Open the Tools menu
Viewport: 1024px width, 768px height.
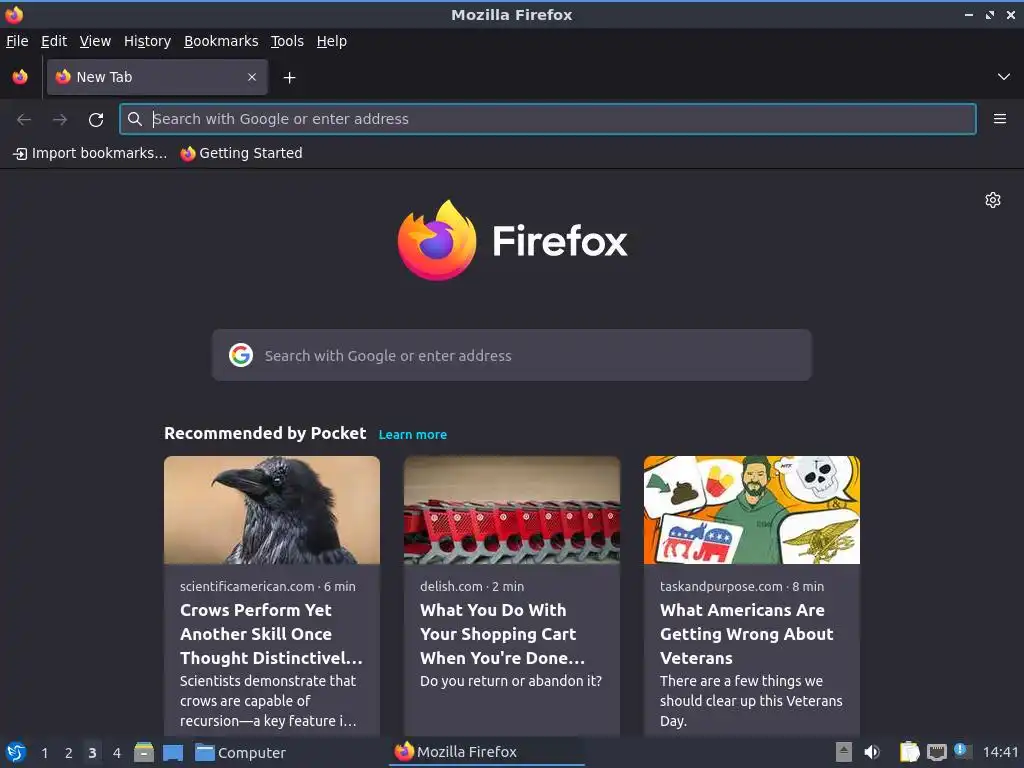(287, 41)
